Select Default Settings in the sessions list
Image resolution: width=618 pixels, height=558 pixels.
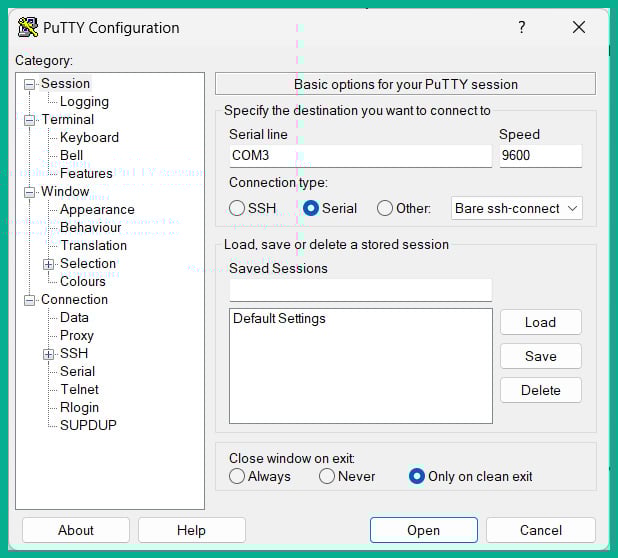[279, 319]
